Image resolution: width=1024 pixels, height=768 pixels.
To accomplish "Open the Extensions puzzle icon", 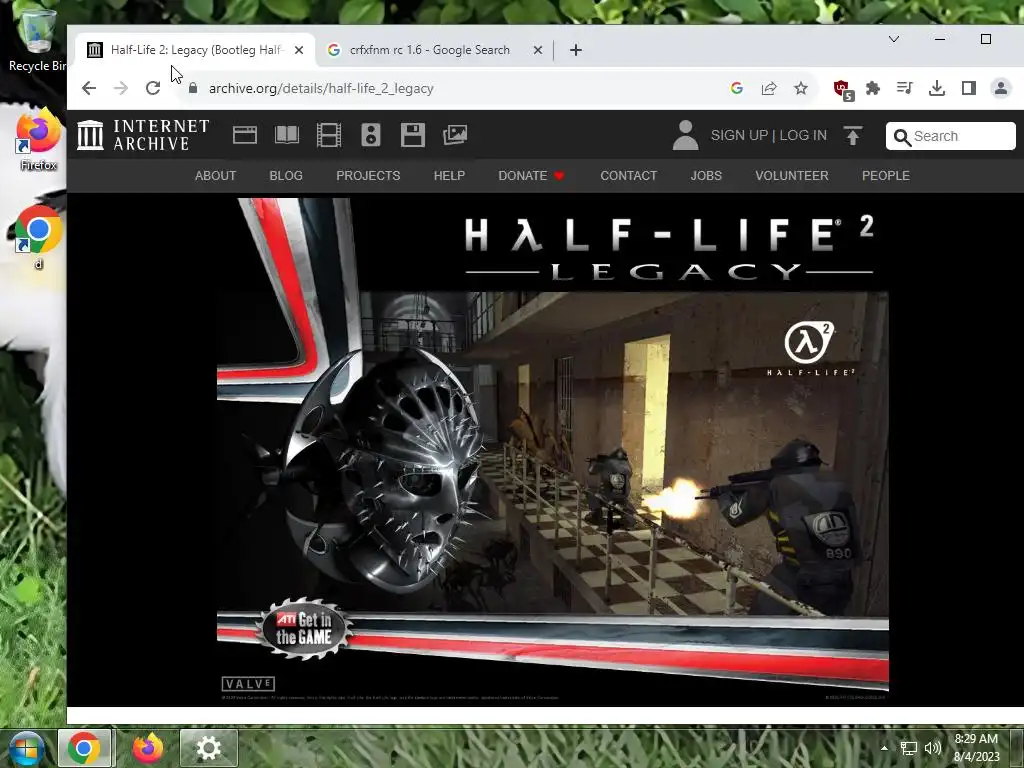I will pyautogui.click(x=873, y=88).
